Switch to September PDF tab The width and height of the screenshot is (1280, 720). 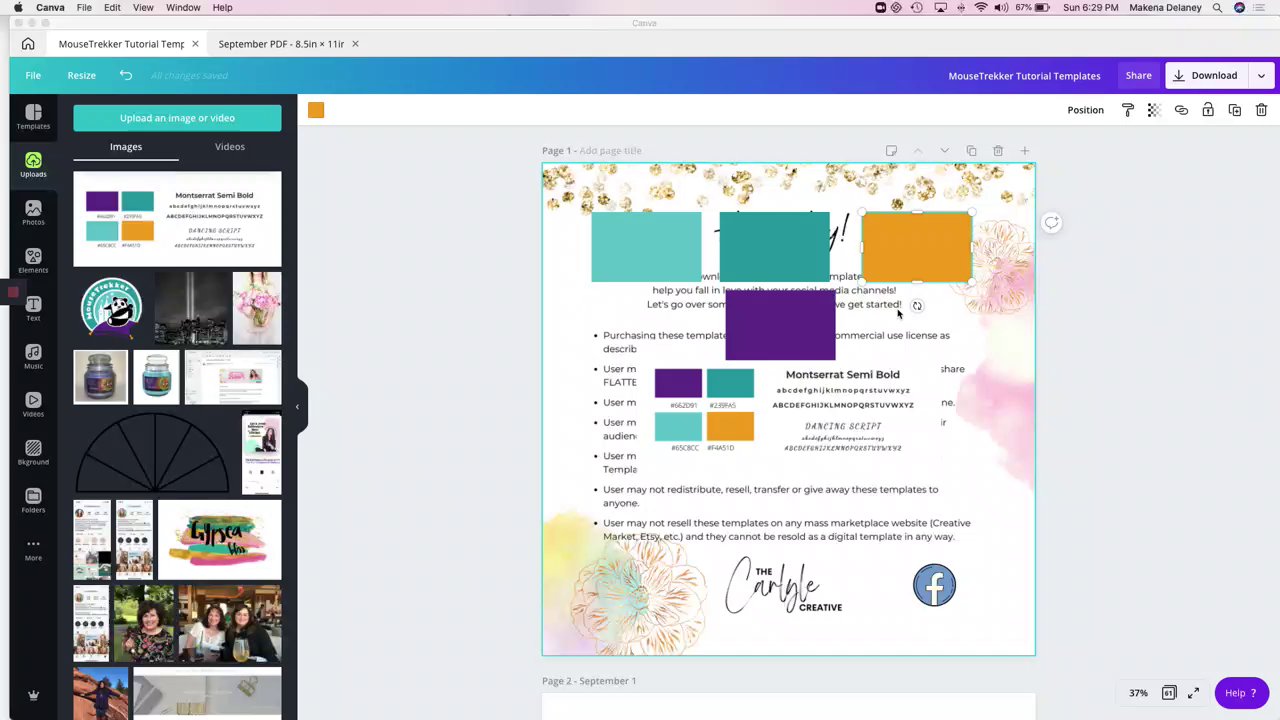coord(281,44)
